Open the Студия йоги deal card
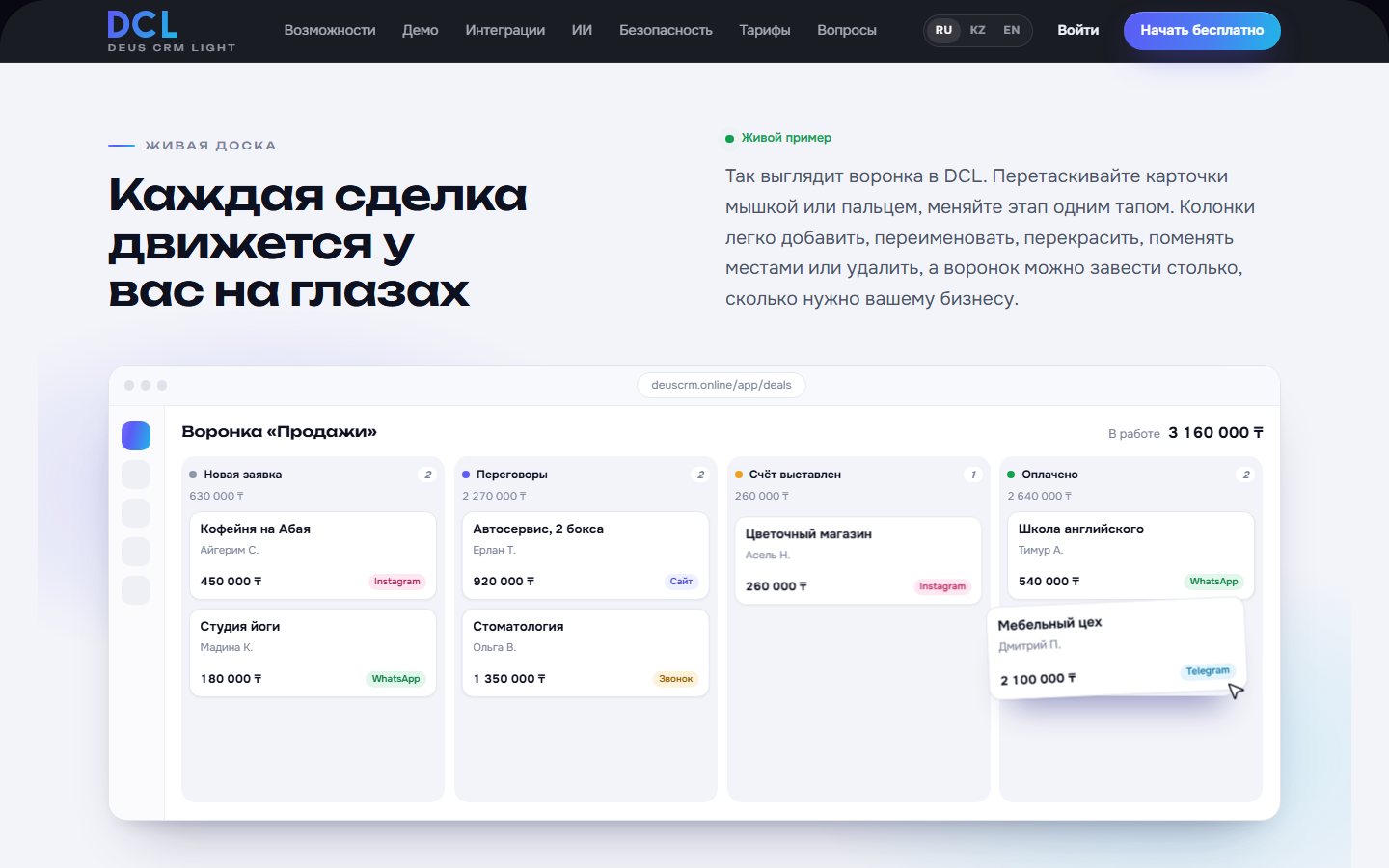 click(x=313, y=652)
